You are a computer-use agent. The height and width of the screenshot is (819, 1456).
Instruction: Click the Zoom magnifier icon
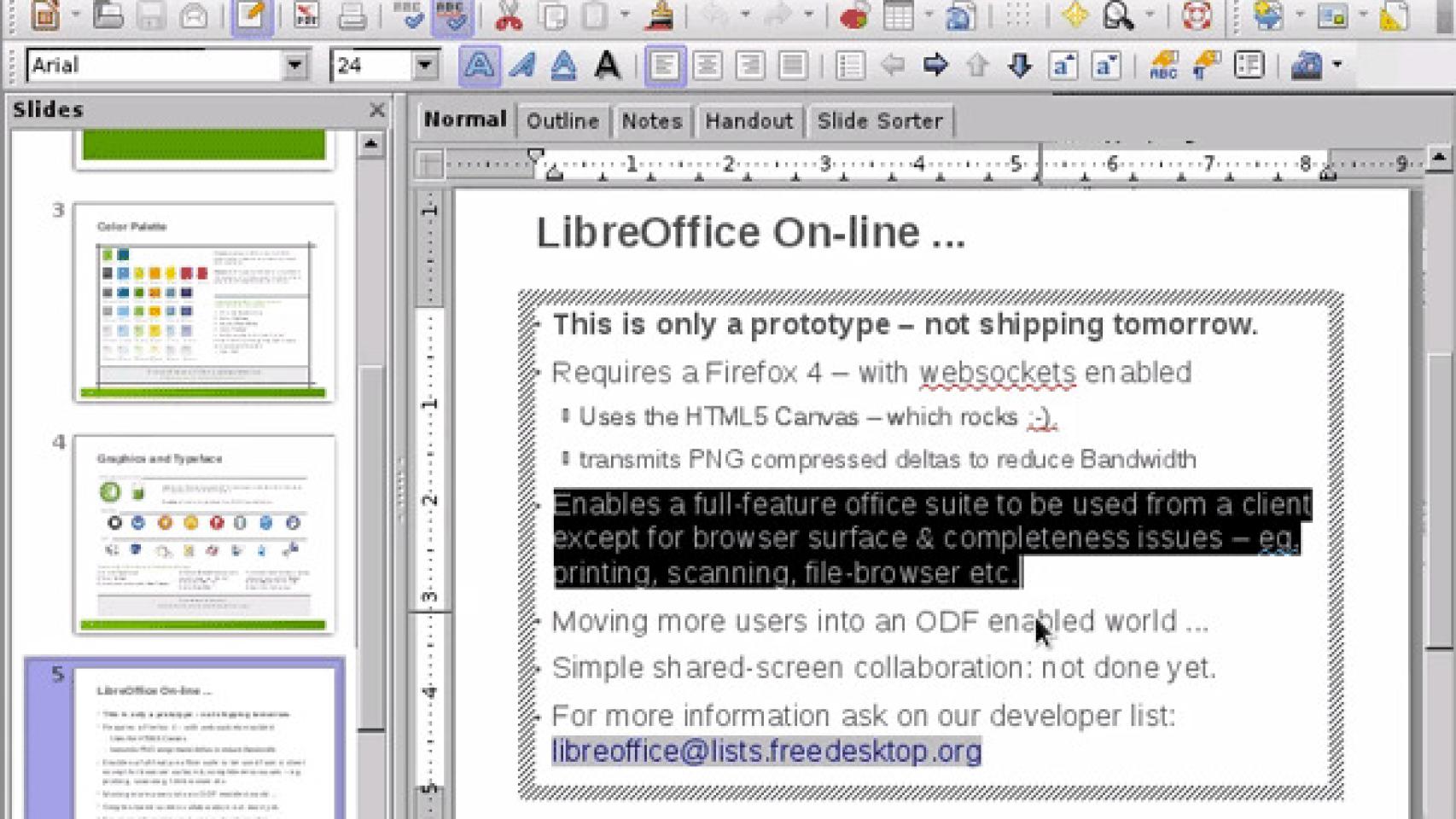click(1118, 15)
